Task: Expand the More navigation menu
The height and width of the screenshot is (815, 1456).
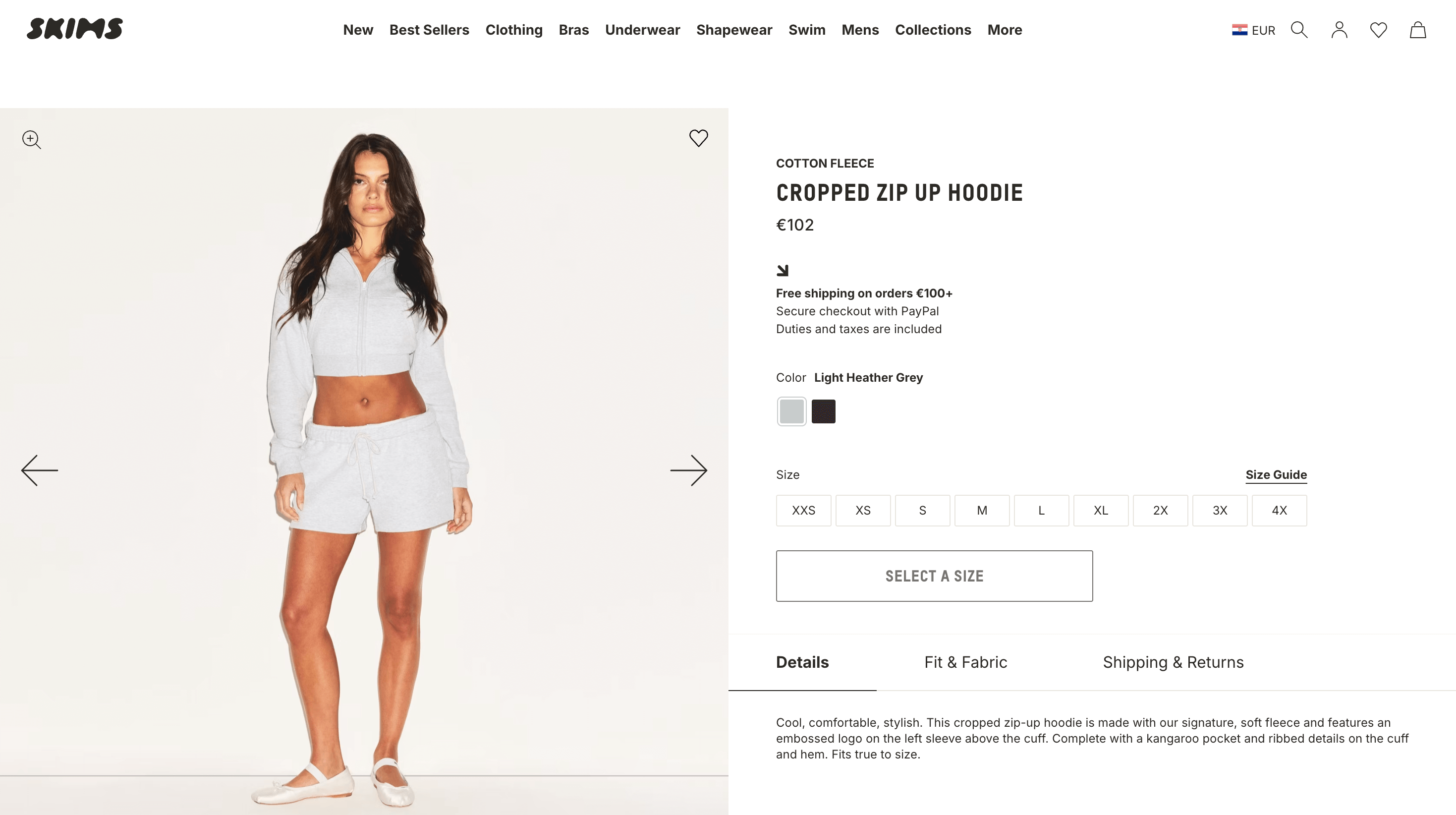Action: [x=1005, y=30]
